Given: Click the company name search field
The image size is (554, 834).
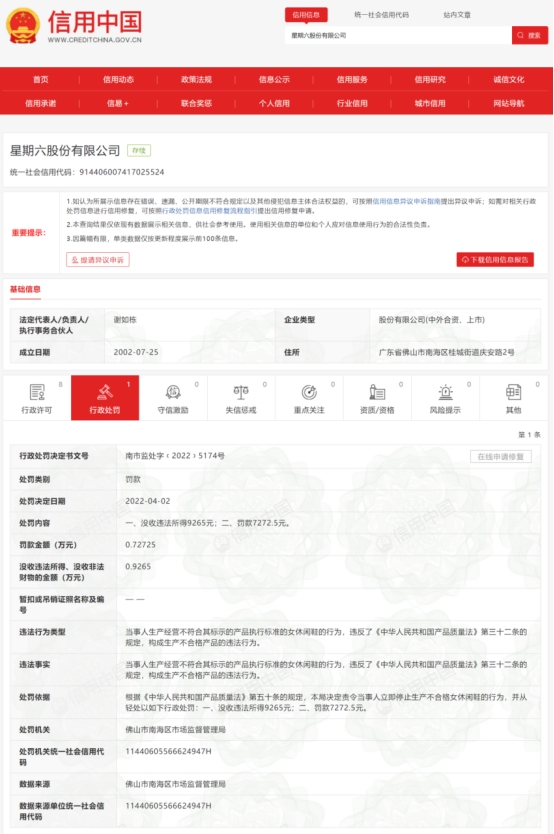Looking at the screenshot, I should click(398, 35).
